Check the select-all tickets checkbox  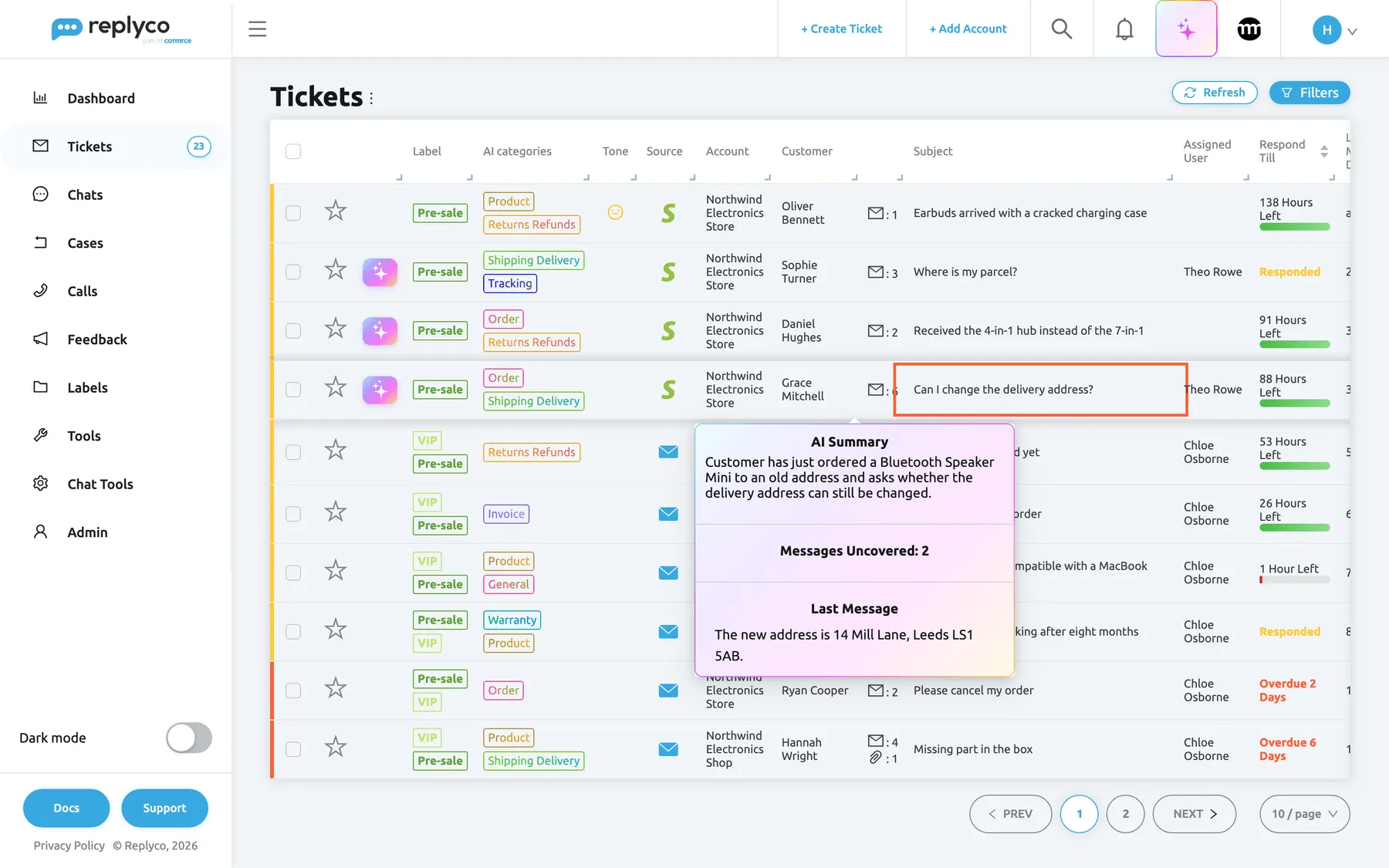tap(293, 151)
